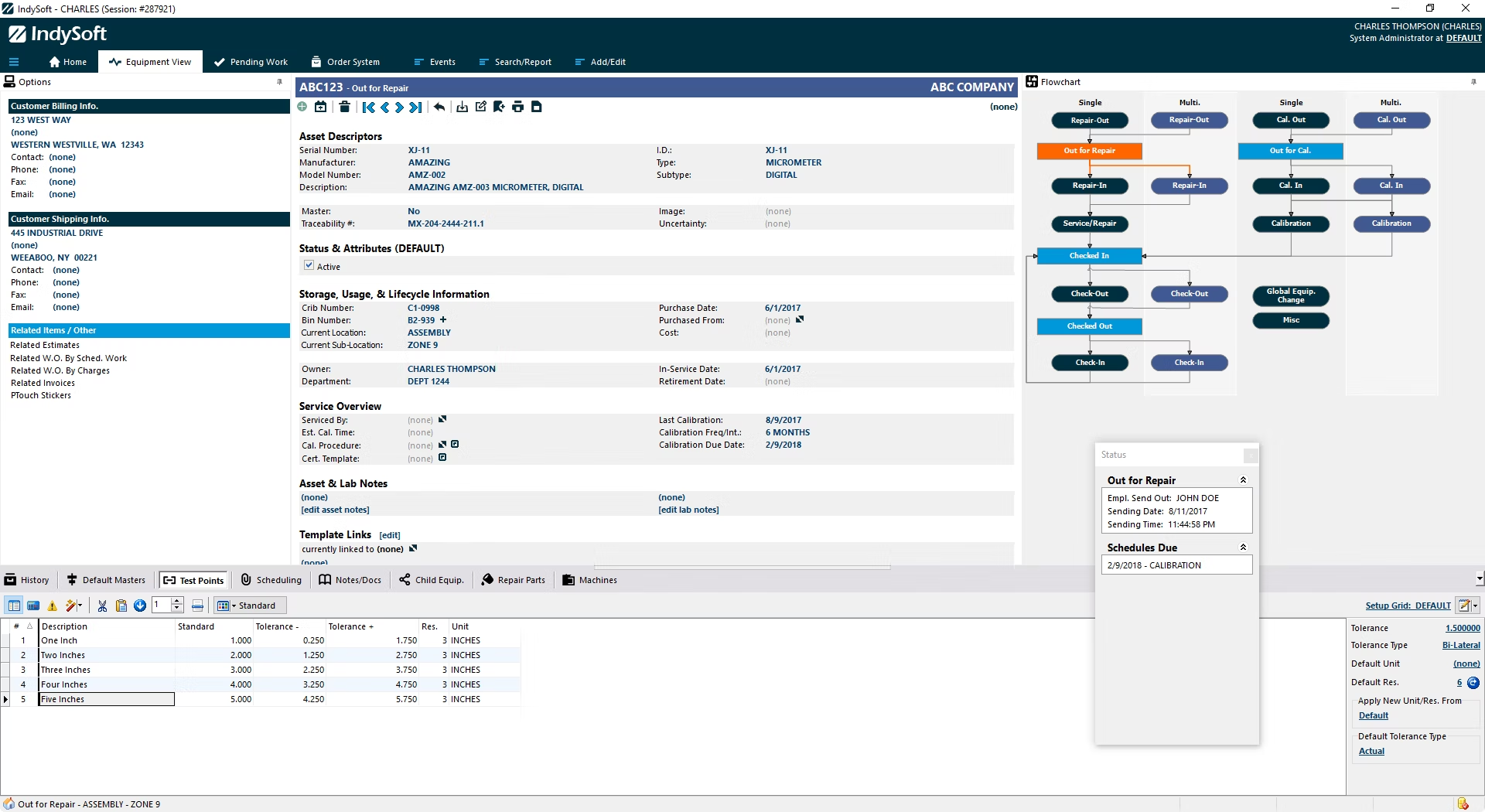Screen dimensions: 1485x812
Task: Open the print icon on the record toolbar
Action: click(x=518, y=107)
